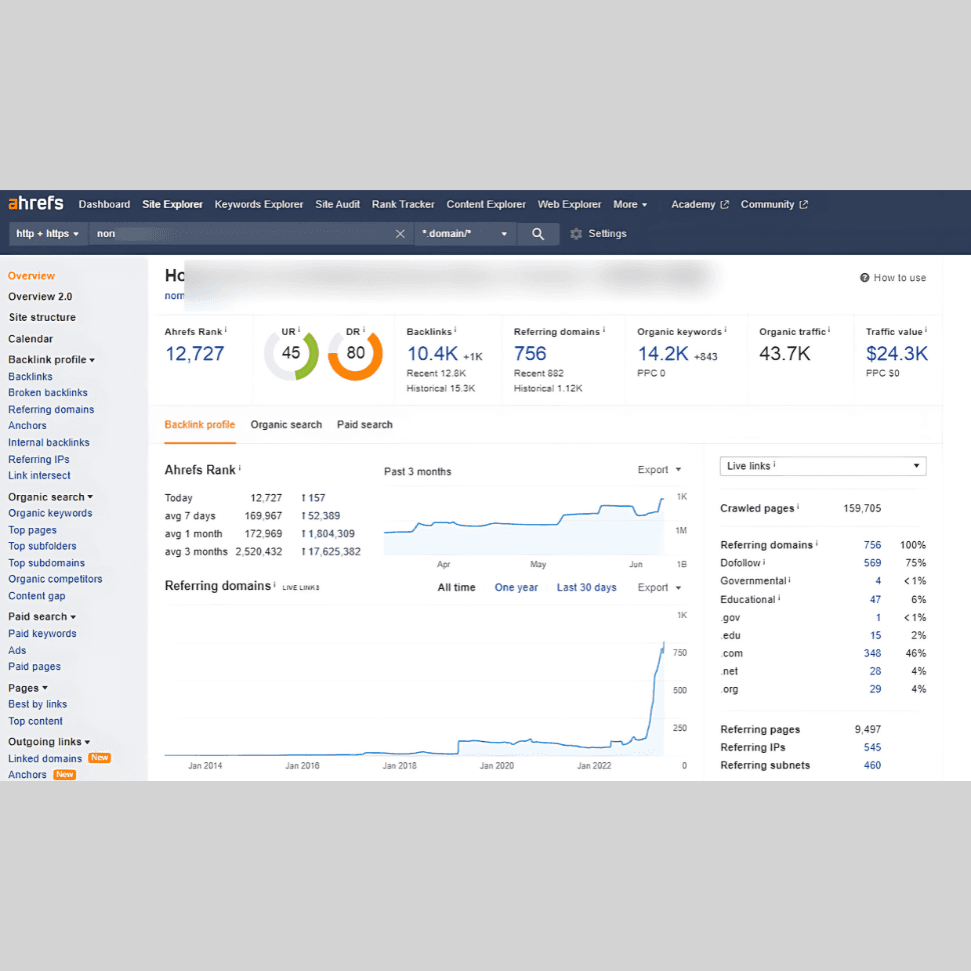The height and width of the screenshot is (971, 971).
Task: Open Organic keywords in sidebar
Action: point(50,513)
